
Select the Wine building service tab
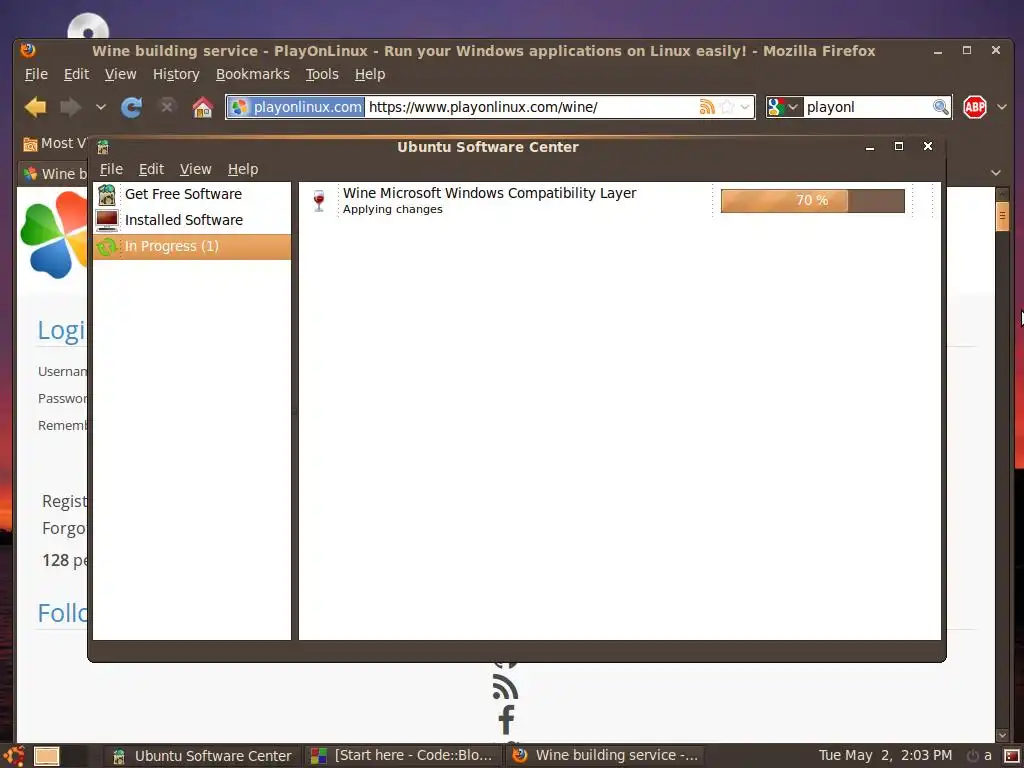(54, 174)
